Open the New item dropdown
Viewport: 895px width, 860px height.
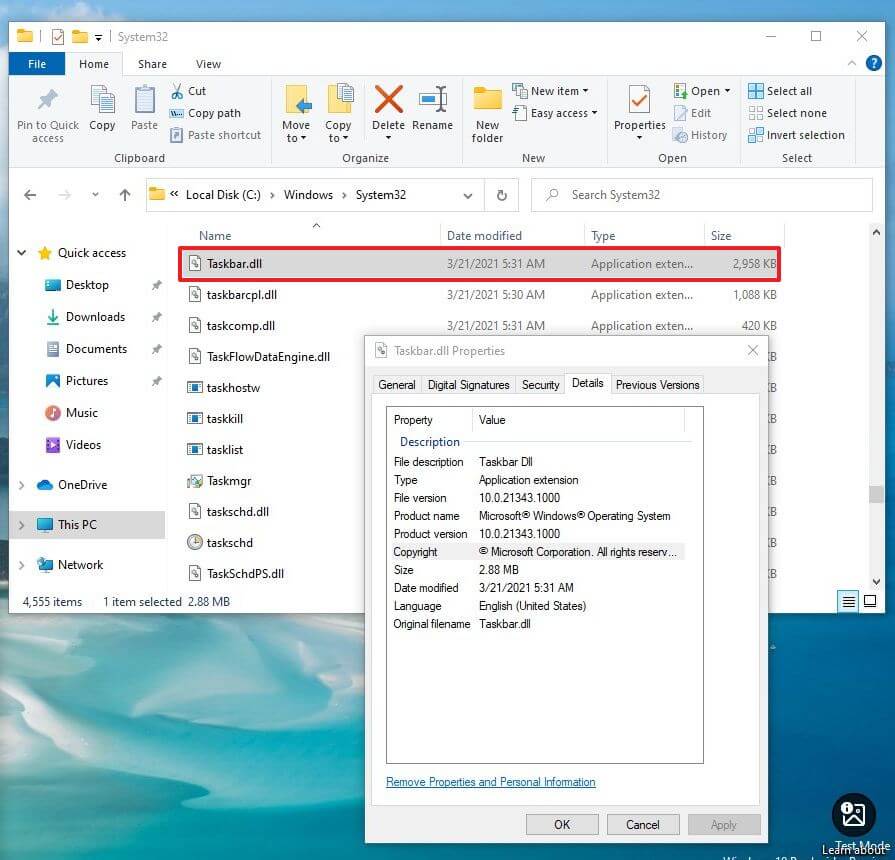(551, 91)
